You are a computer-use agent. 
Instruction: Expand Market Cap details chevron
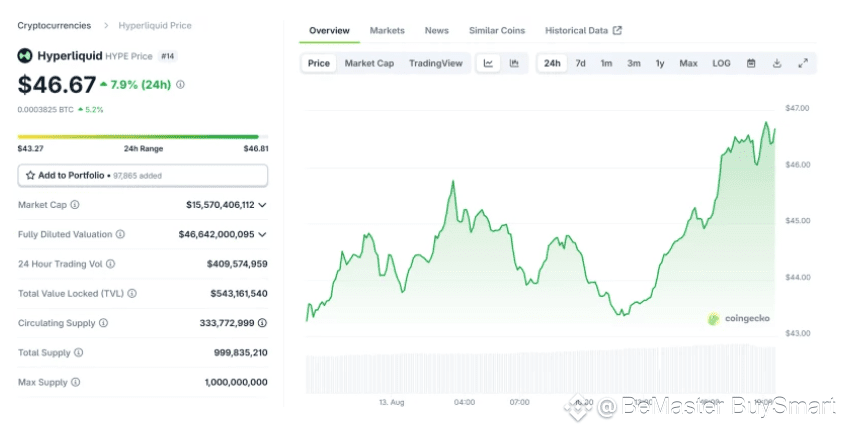pos(262,205)
